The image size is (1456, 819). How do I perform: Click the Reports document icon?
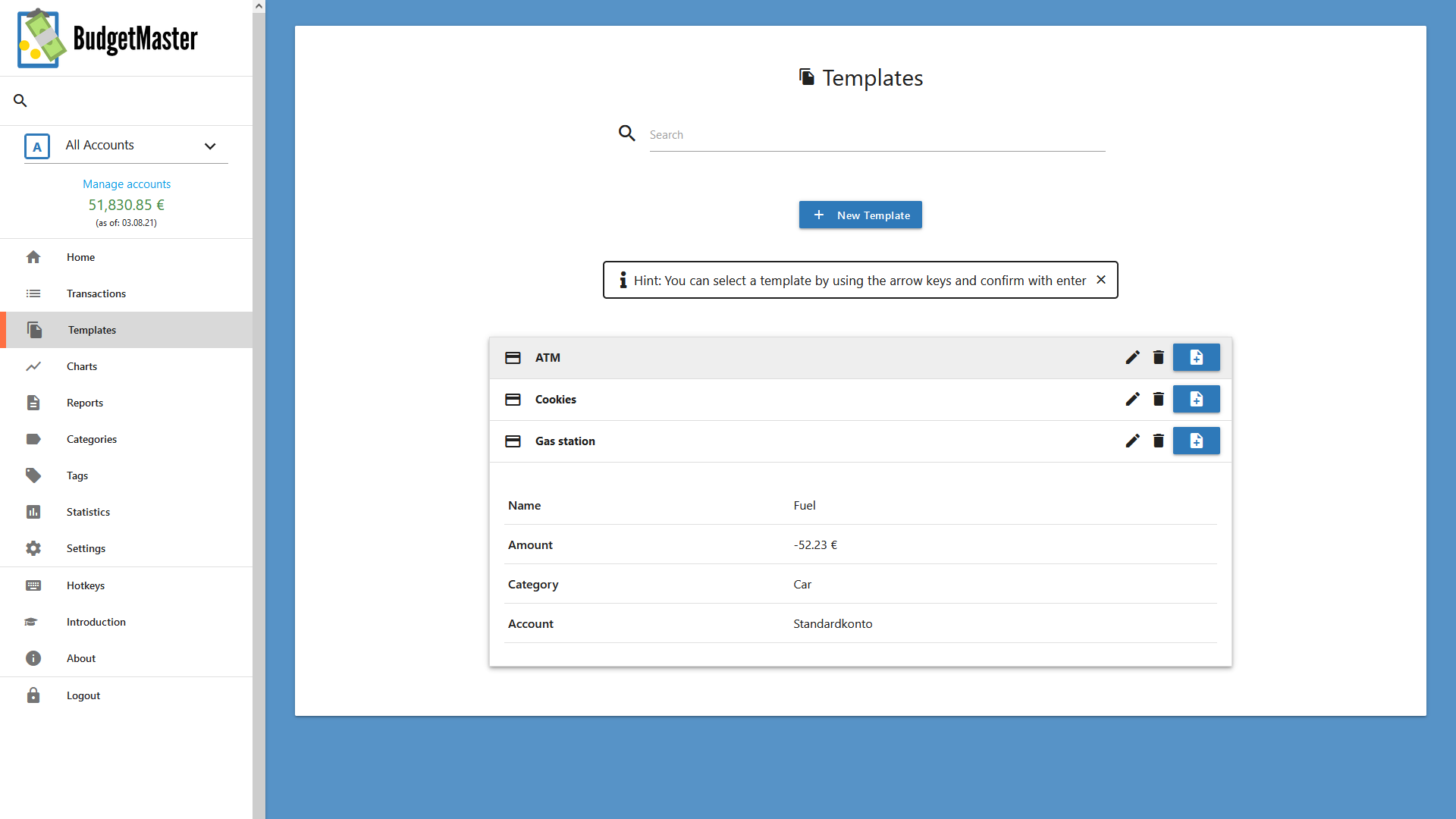click(x=33, y=403)
